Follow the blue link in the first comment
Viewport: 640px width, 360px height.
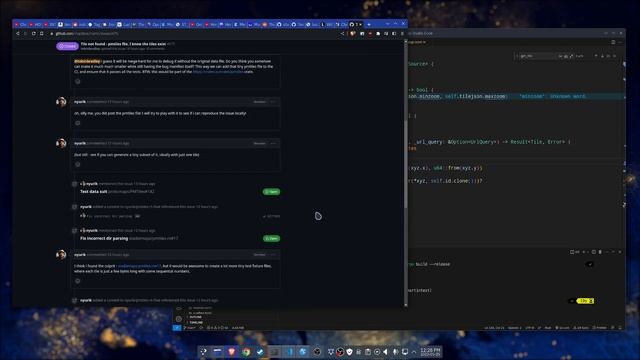(218, 72)
